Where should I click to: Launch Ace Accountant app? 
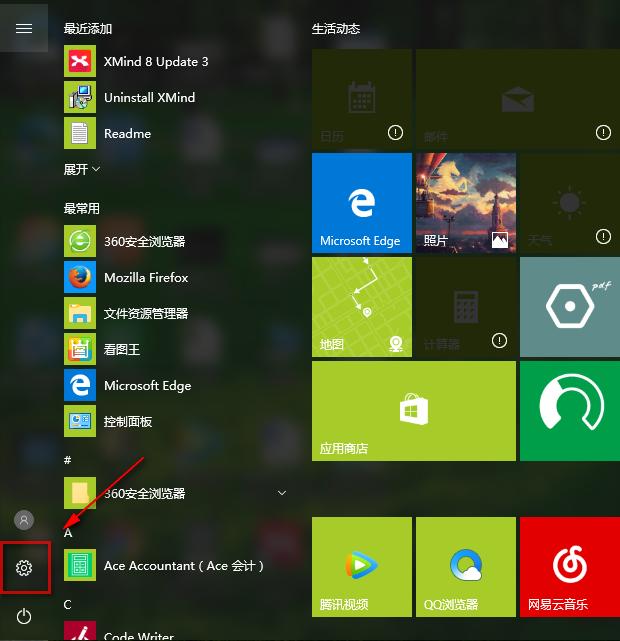click(183, 565)
